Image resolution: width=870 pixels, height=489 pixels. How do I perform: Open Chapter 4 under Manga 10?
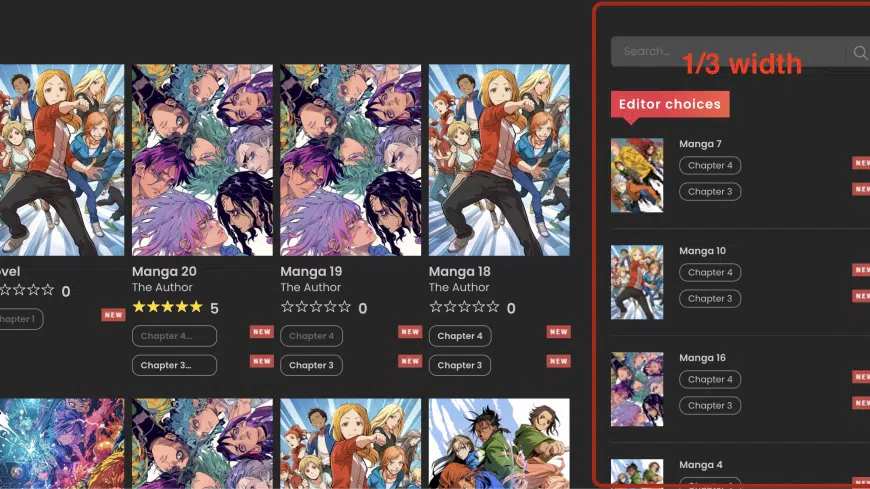(x=710, y=273)
